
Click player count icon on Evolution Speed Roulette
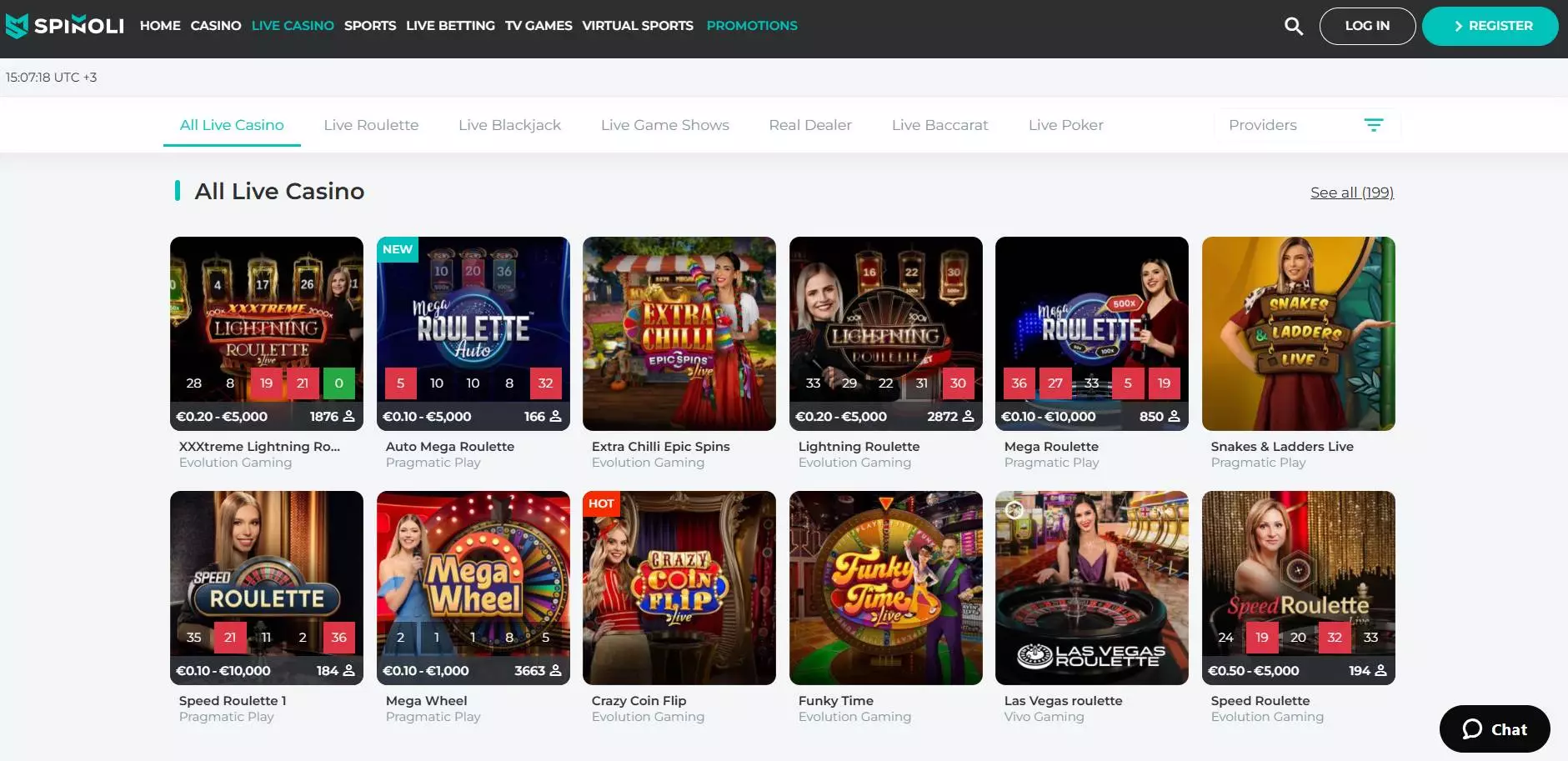pos(1381,670)
